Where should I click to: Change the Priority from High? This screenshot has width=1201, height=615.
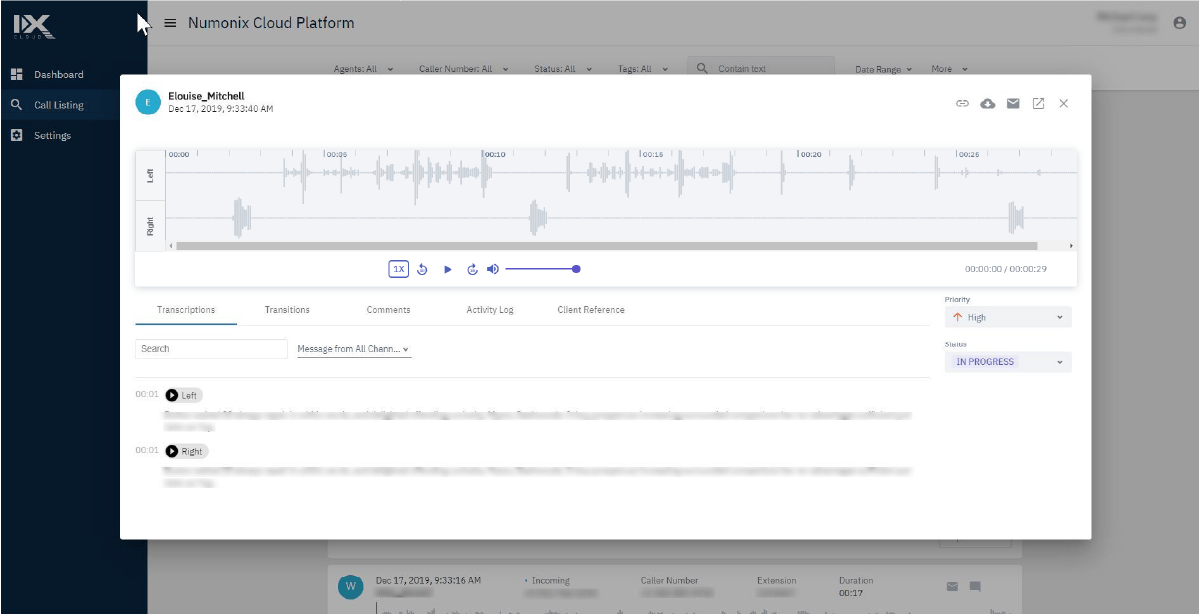pos(1007,316)
